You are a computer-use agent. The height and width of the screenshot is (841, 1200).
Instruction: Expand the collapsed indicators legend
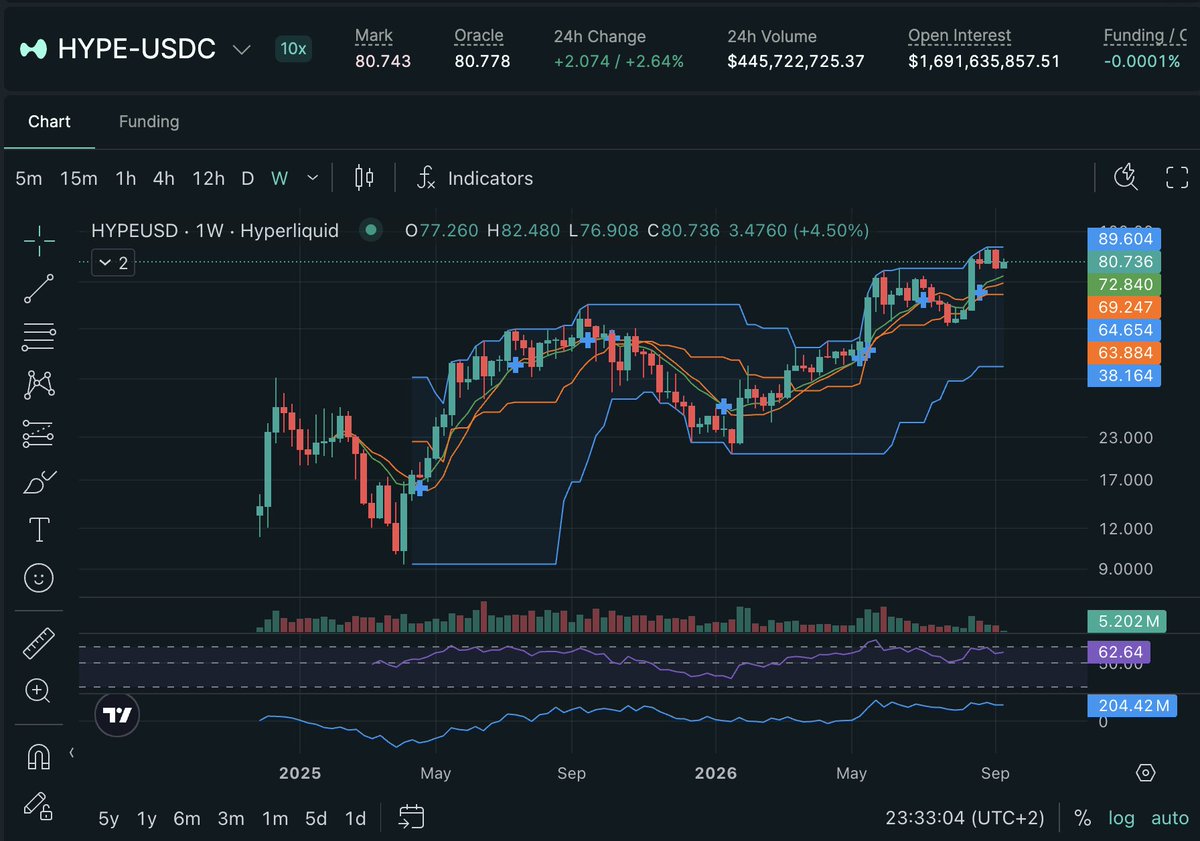tap(111, 263)
